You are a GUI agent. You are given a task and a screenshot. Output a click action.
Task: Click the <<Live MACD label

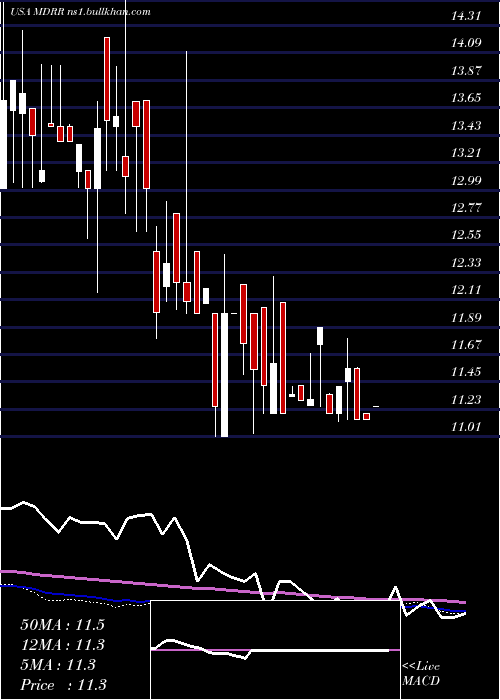tap(421, 674)
